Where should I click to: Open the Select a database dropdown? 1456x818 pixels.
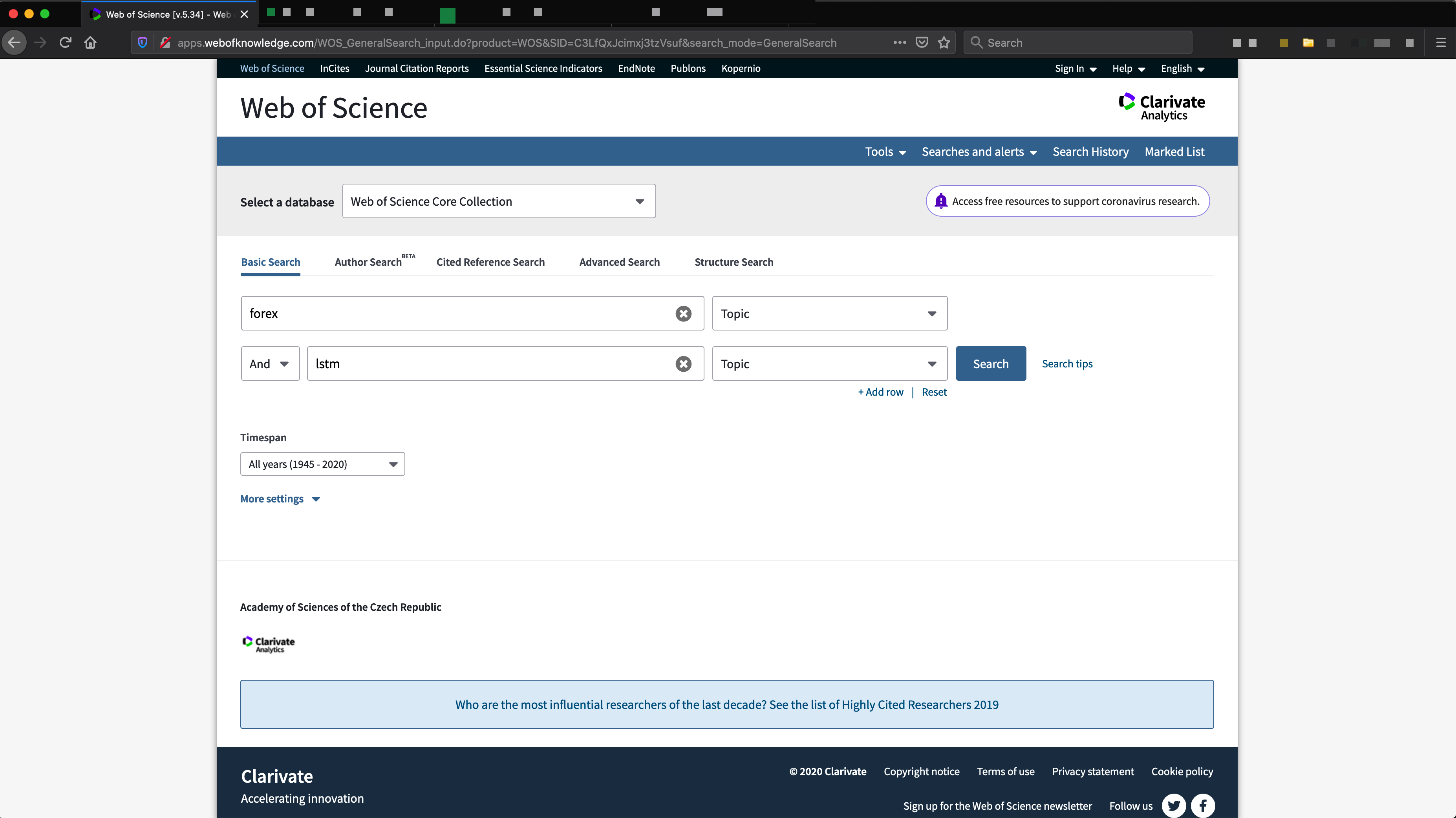499,202
